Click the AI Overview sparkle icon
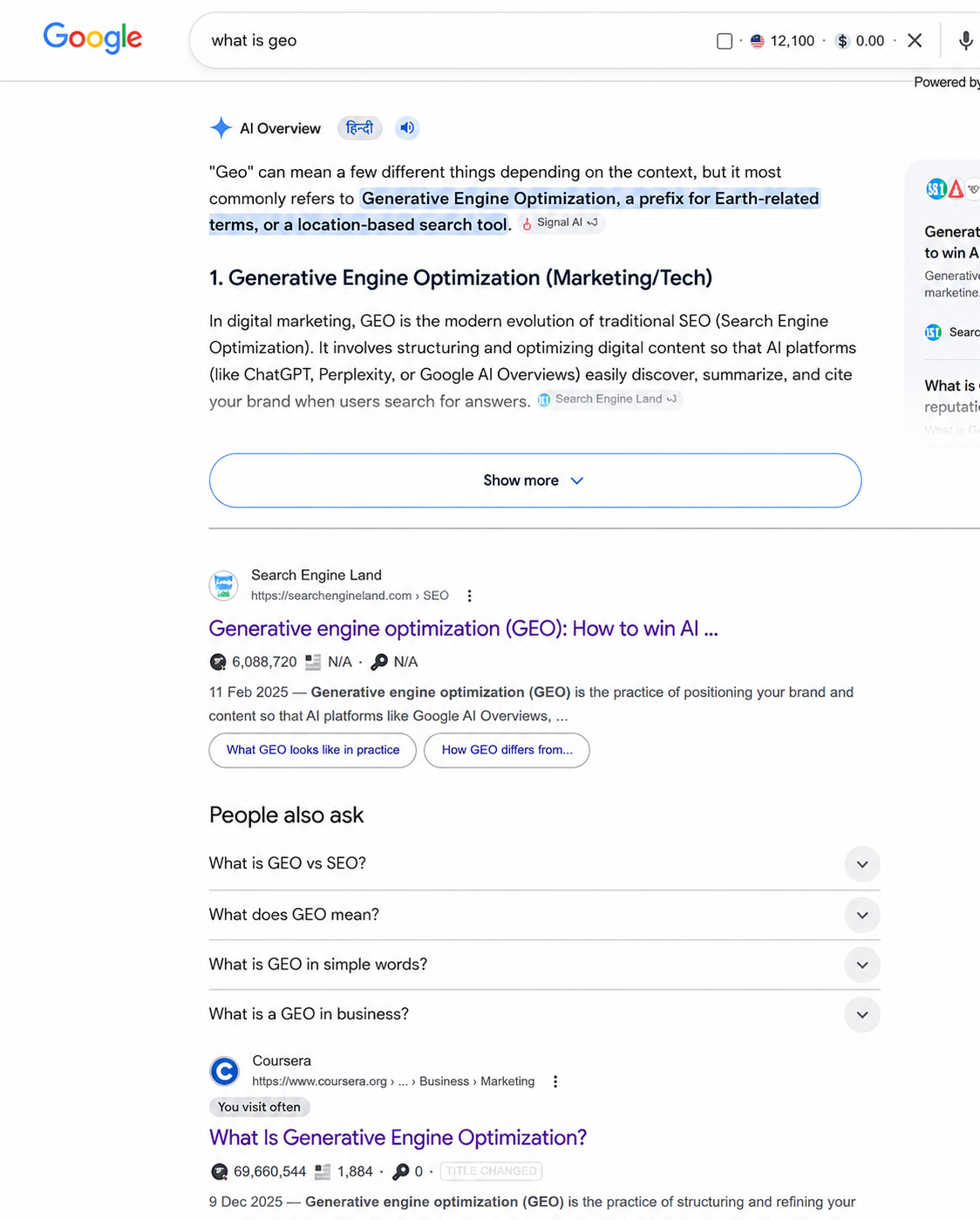Viewport: 980px width, 1220px height. (221, 128)
